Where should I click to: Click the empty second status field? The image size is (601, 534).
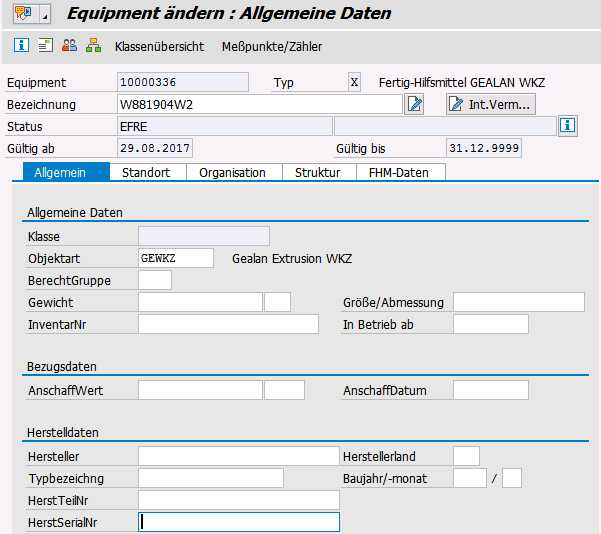[445, 126]
